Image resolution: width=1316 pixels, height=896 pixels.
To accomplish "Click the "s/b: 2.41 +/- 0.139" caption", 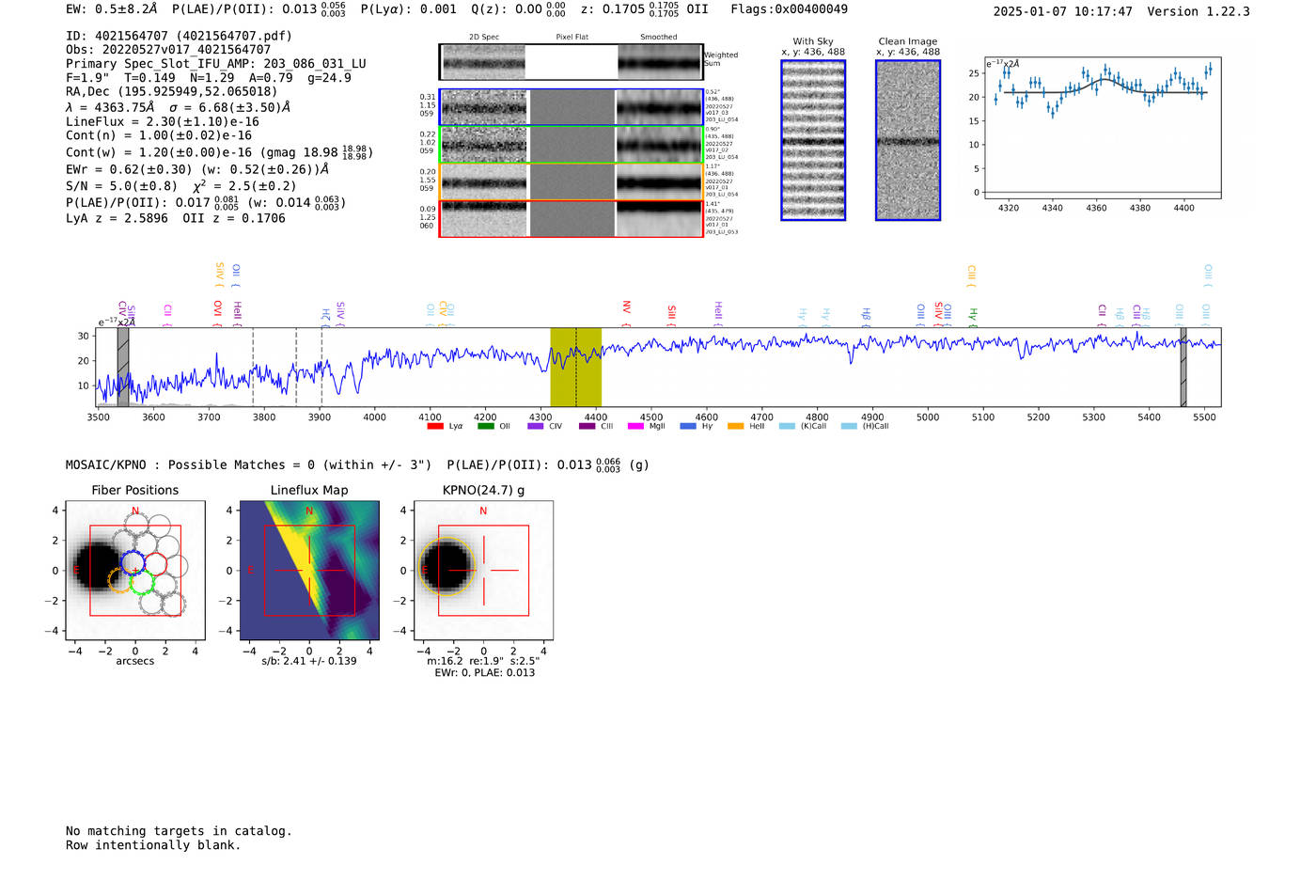I will point(309,661).
